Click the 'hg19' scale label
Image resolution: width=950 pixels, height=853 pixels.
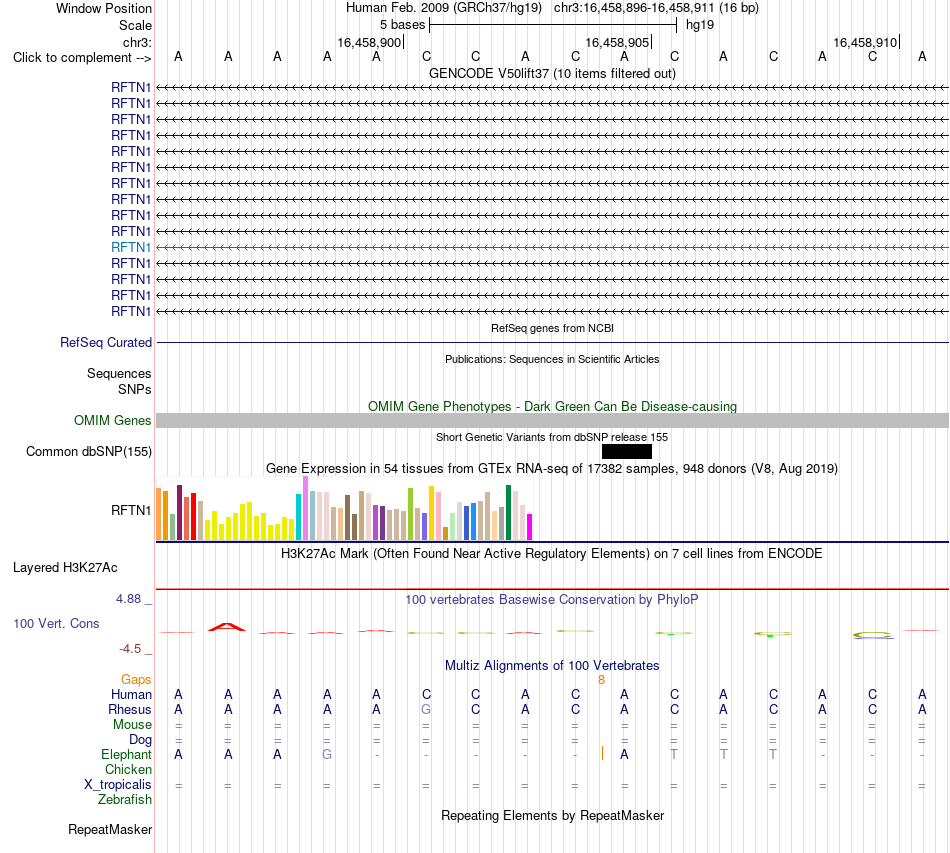click(x=700, y=25)
